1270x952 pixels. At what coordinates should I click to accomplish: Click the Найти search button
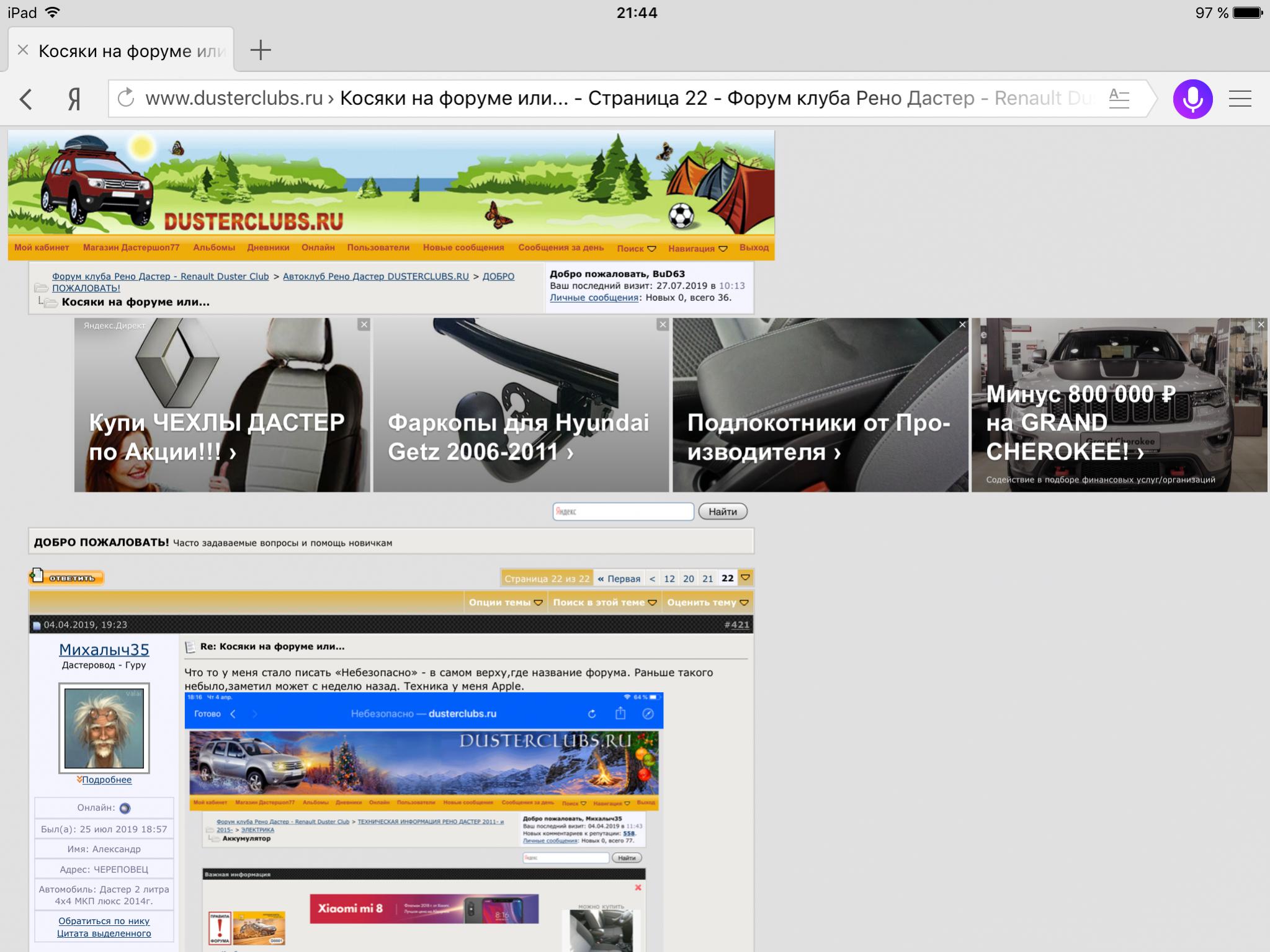click(723, 512)
